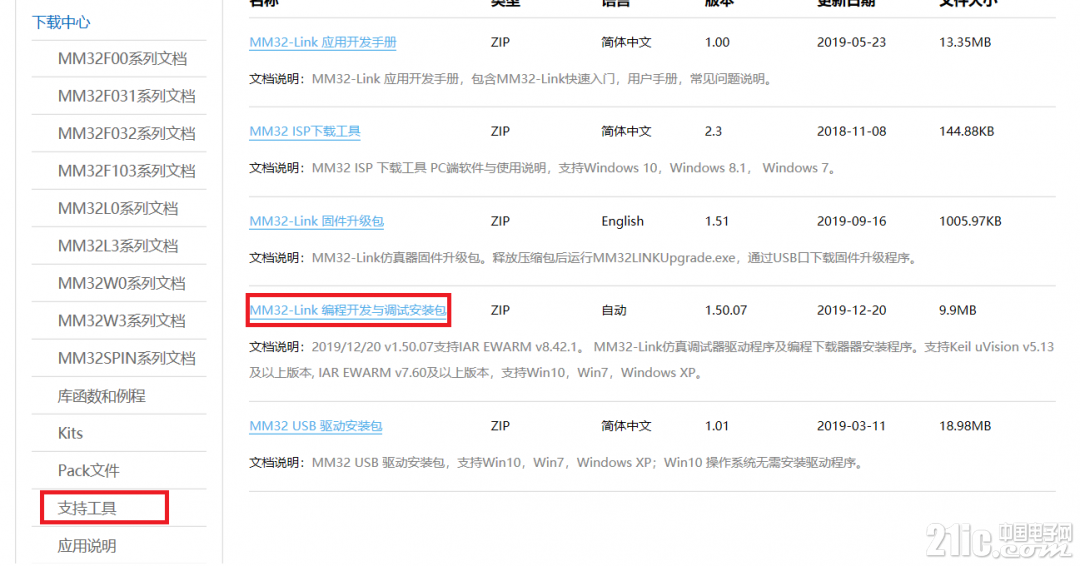The height and width of the screenshot is (566, 1080).
Task: Click file size 13.35MB
Action: tap(965, 42)
